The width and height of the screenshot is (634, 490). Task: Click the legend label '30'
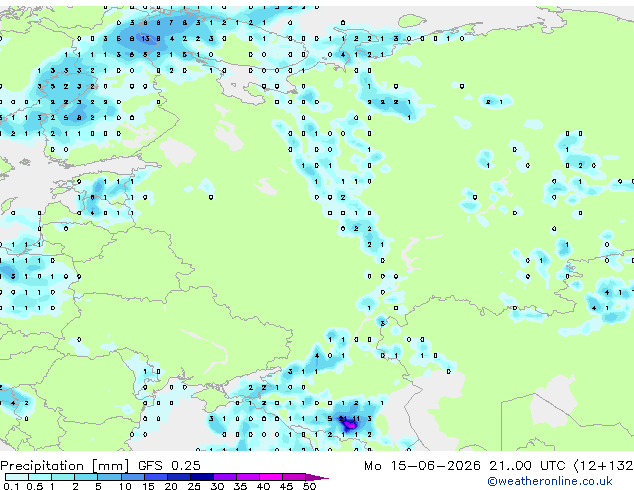click(x=217, y=486)
